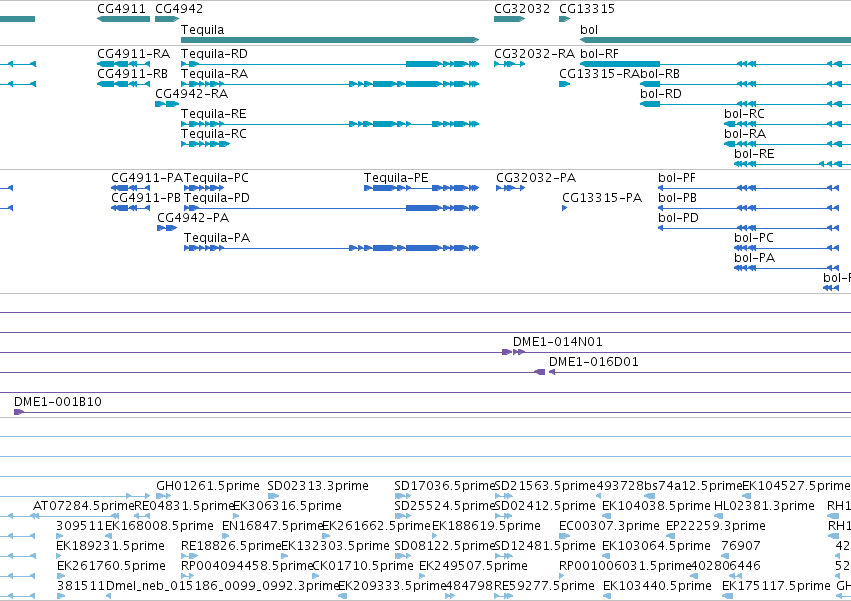The width and height of the screenshot is (851, 601).
Task: Select EST EK104038.5prime
Action: [656, 506]
